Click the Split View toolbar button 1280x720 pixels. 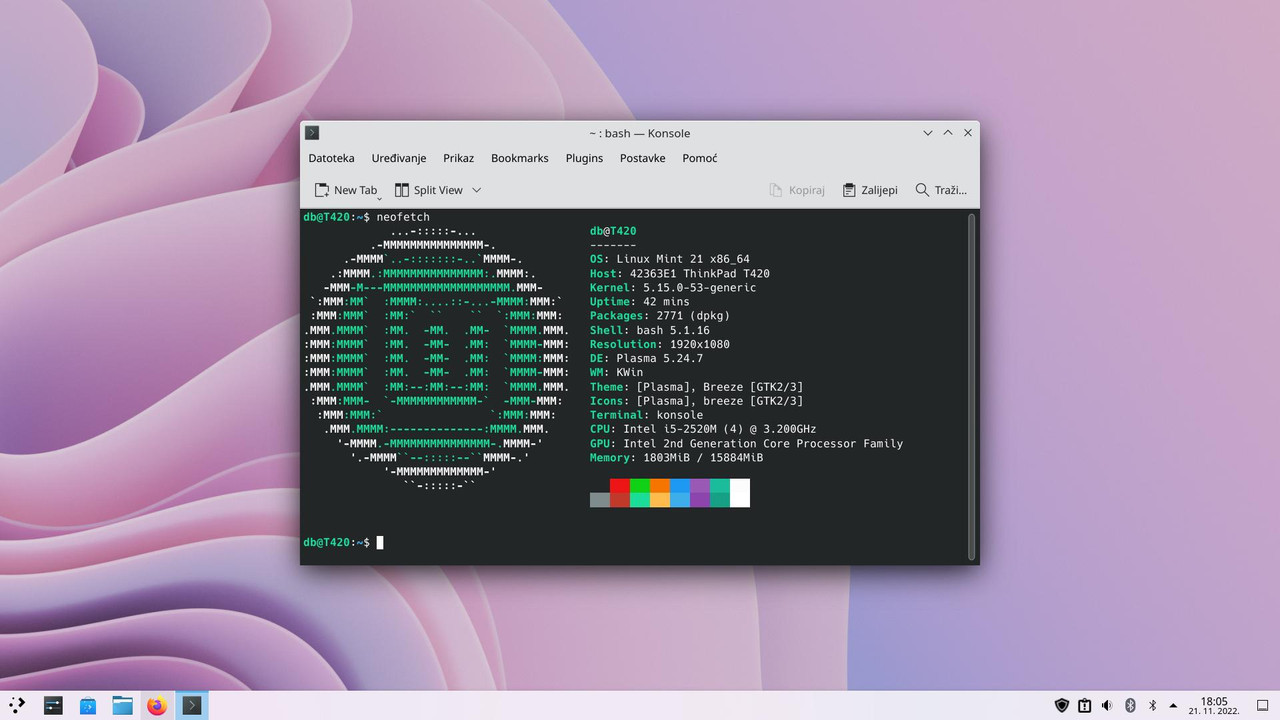point(429,190)
